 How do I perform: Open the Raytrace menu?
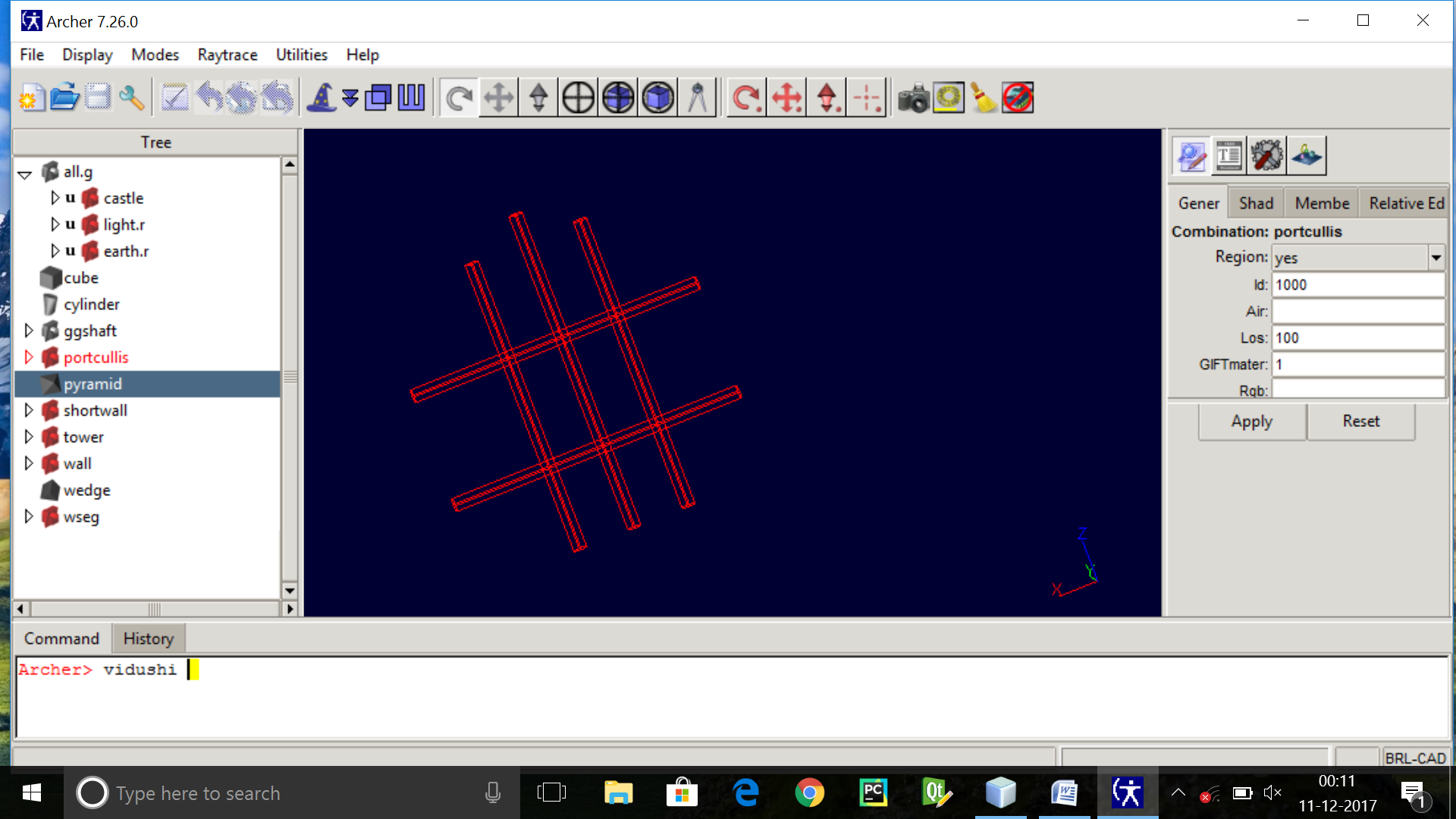coord(227,55)
